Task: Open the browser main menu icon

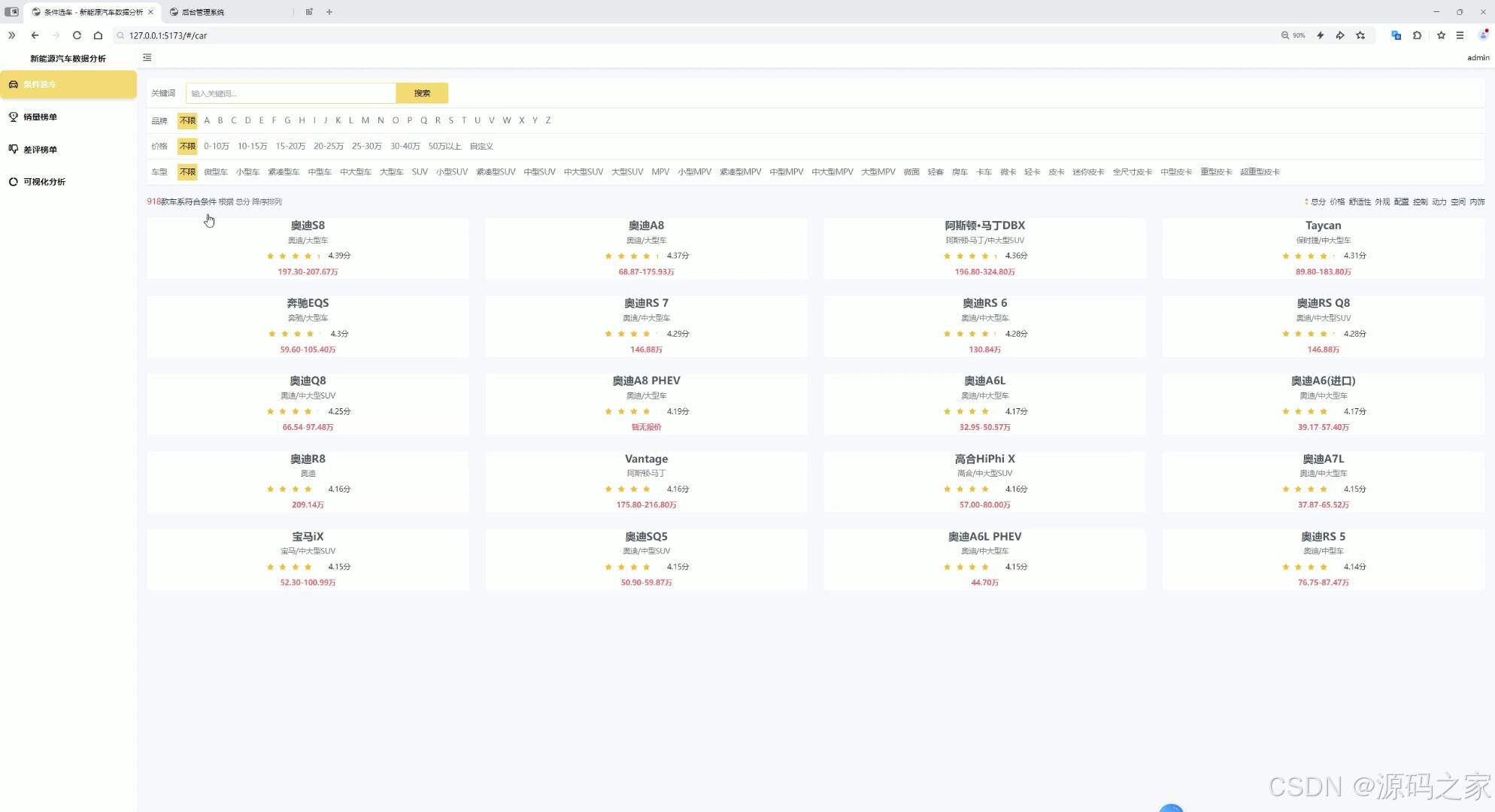Action: coord(1460,35)
